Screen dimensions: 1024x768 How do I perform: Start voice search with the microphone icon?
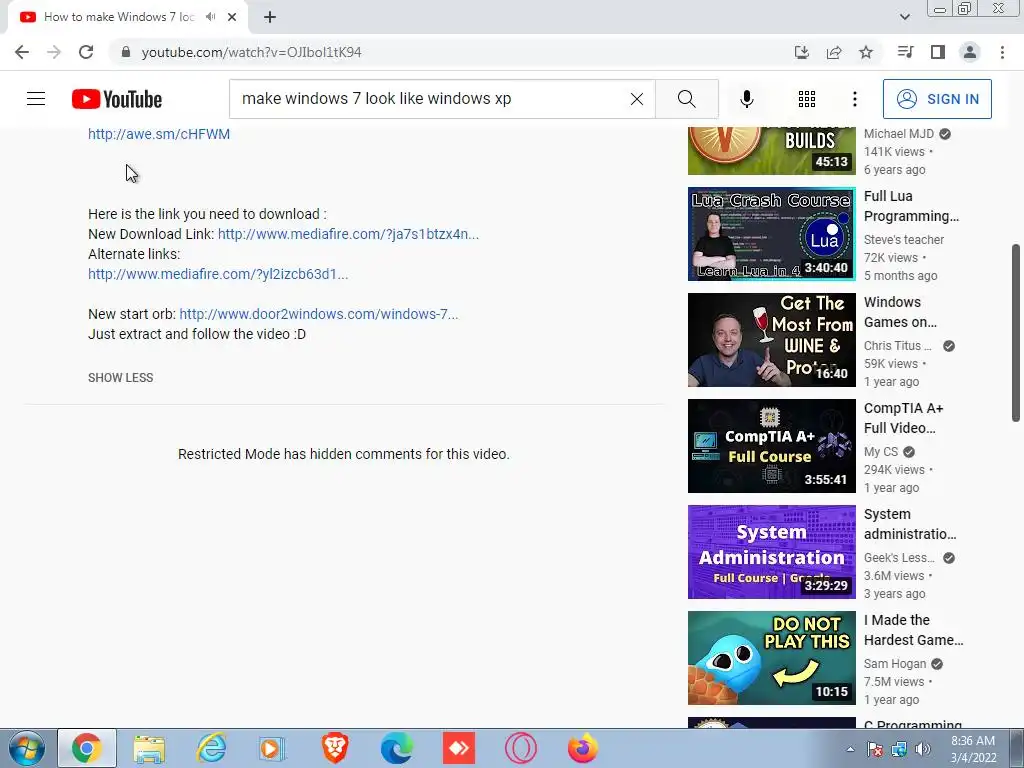tap(746, 99)
